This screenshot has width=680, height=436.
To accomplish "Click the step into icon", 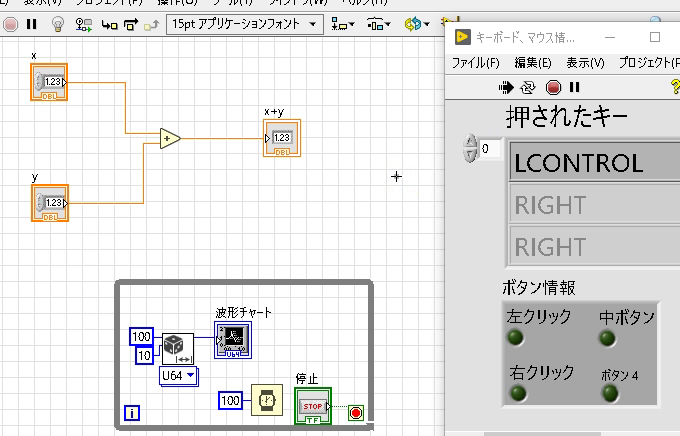I will pos(109,25).
